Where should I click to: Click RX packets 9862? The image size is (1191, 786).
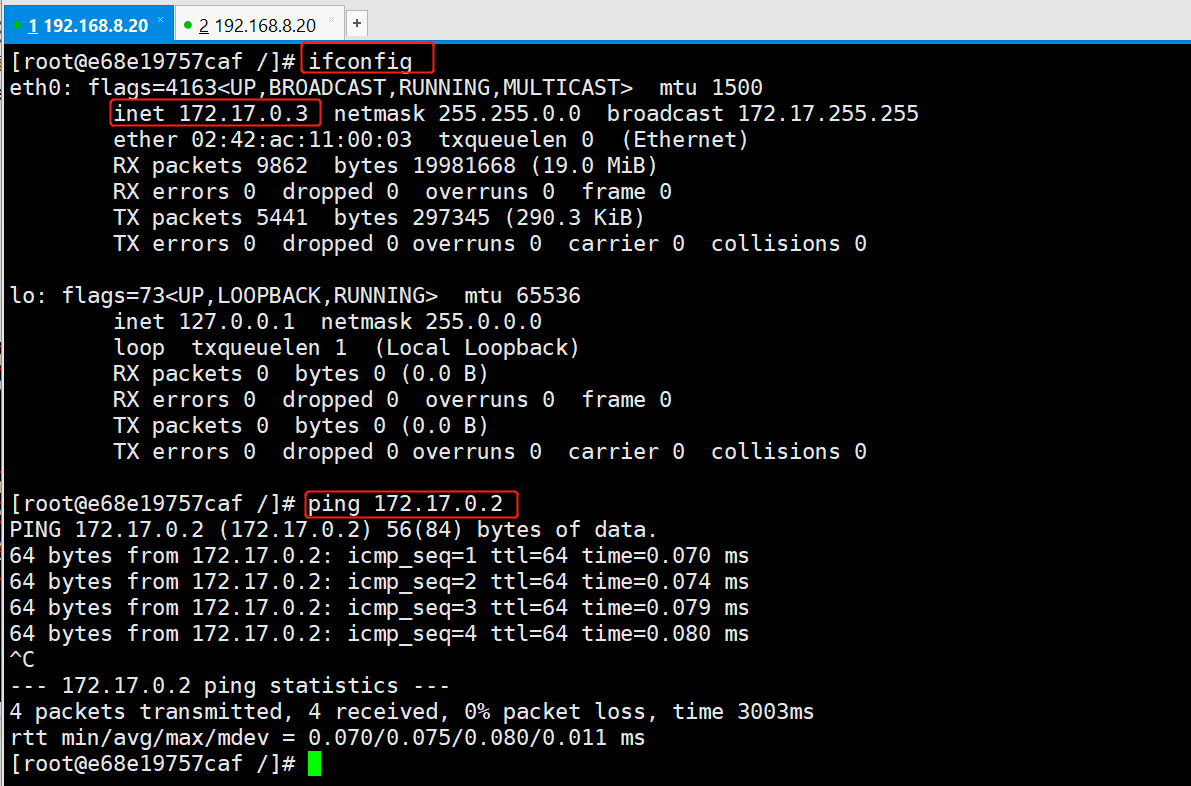pos(210,166)
